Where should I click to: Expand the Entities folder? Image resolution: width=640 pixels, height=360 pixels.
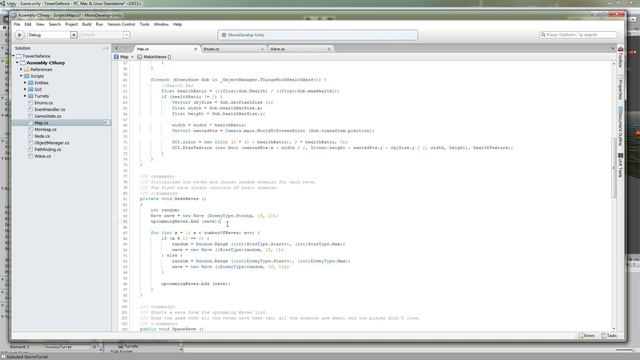(25, 83)
